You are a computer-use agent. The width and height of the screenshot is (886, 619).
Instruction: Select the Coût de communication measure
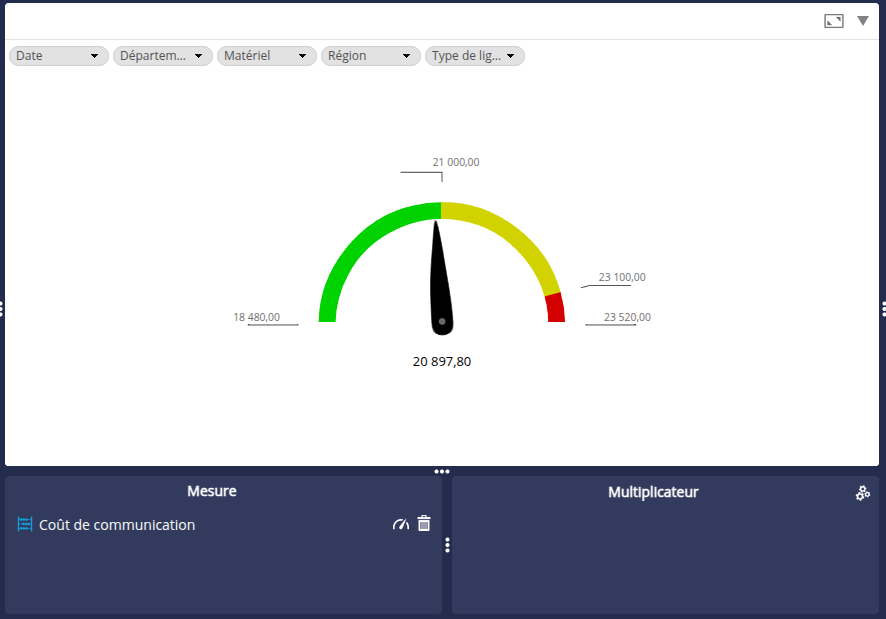pyautogui.click(x=117, y=525)
